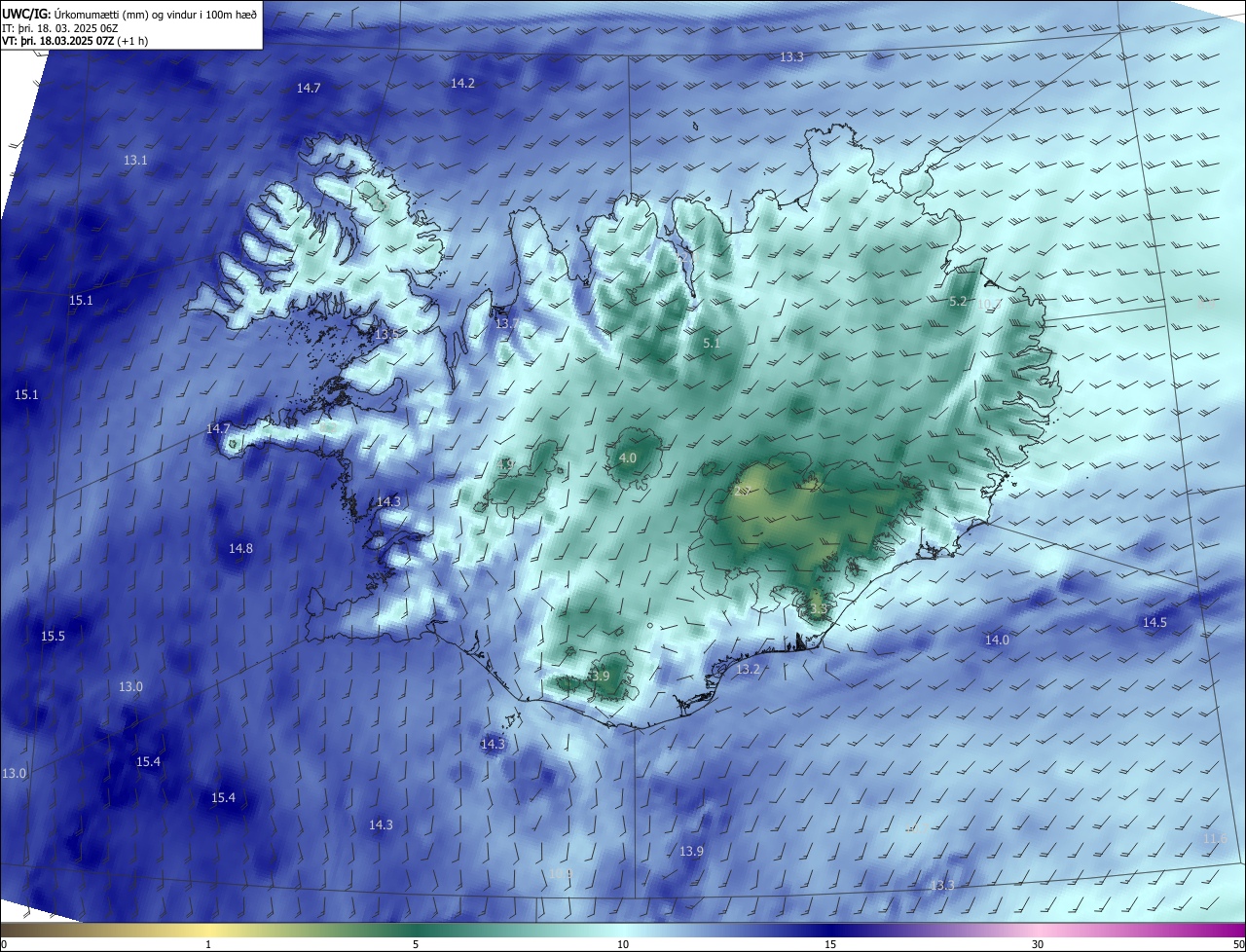Click the "VT: þri. 18.03.2025 07Z" valid time

pos(58,41)
